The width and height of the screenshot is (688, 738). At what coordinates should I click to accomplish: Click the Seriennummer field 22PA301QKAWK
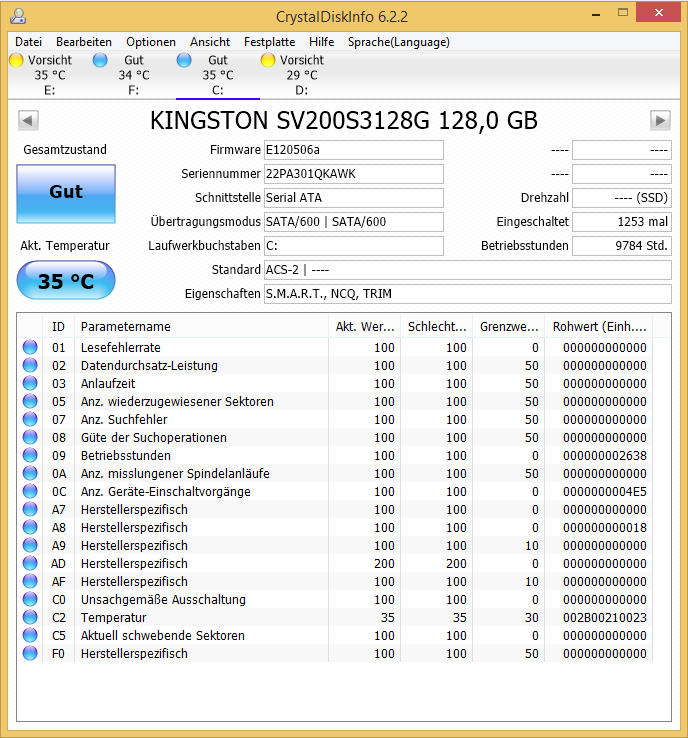pyautogui.click(x=353, y=174)
